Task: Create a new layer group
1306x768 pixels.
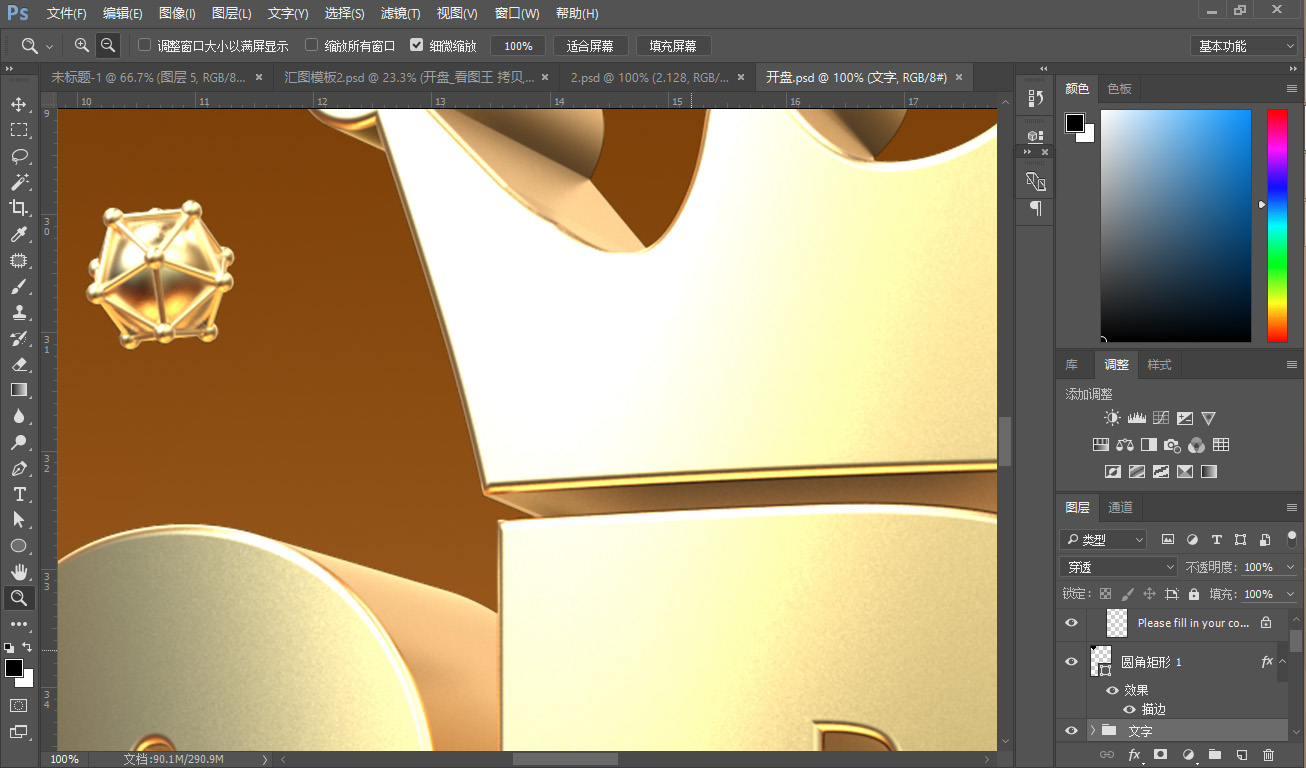Action: 1215,755
